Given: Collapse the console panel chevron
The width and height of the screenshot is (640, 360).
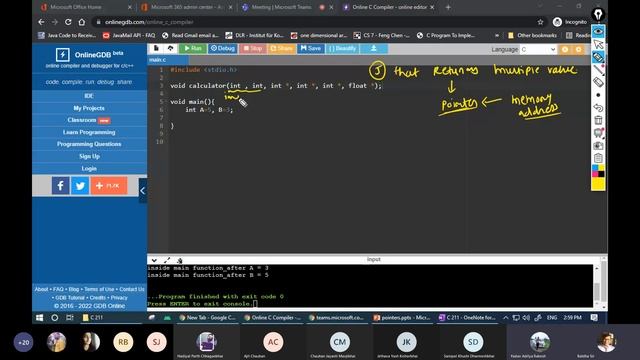Looking at the screenshot, I should pos(154,260).
